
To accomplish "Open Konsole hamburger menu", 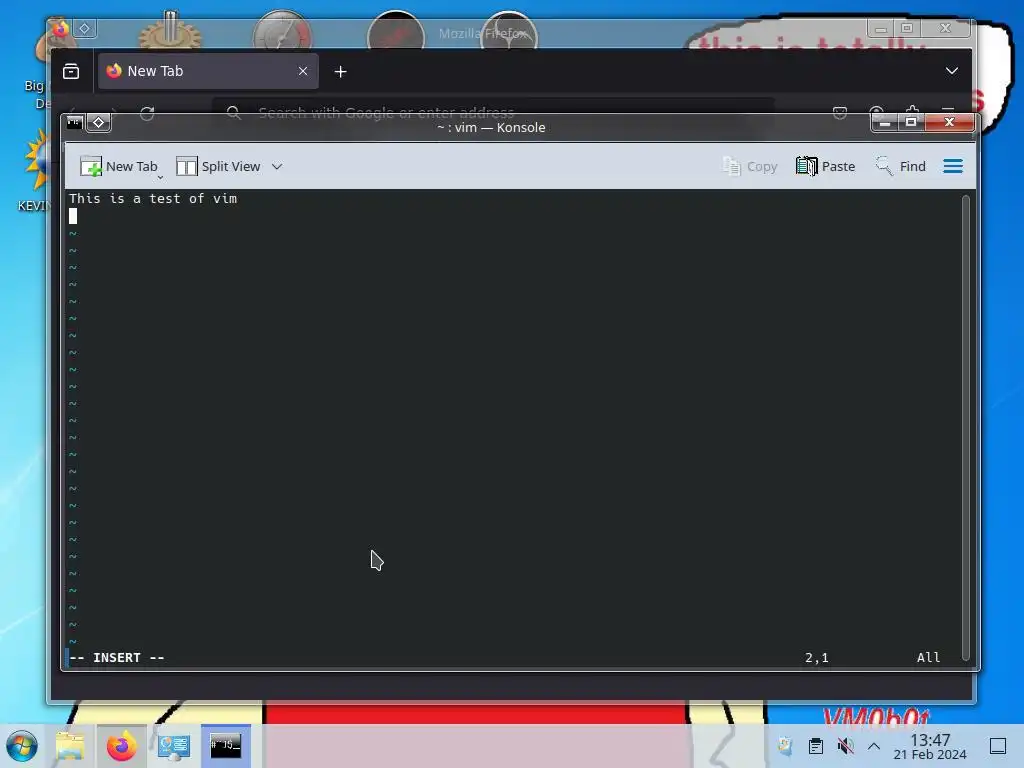I will click(x=953, y=167).
